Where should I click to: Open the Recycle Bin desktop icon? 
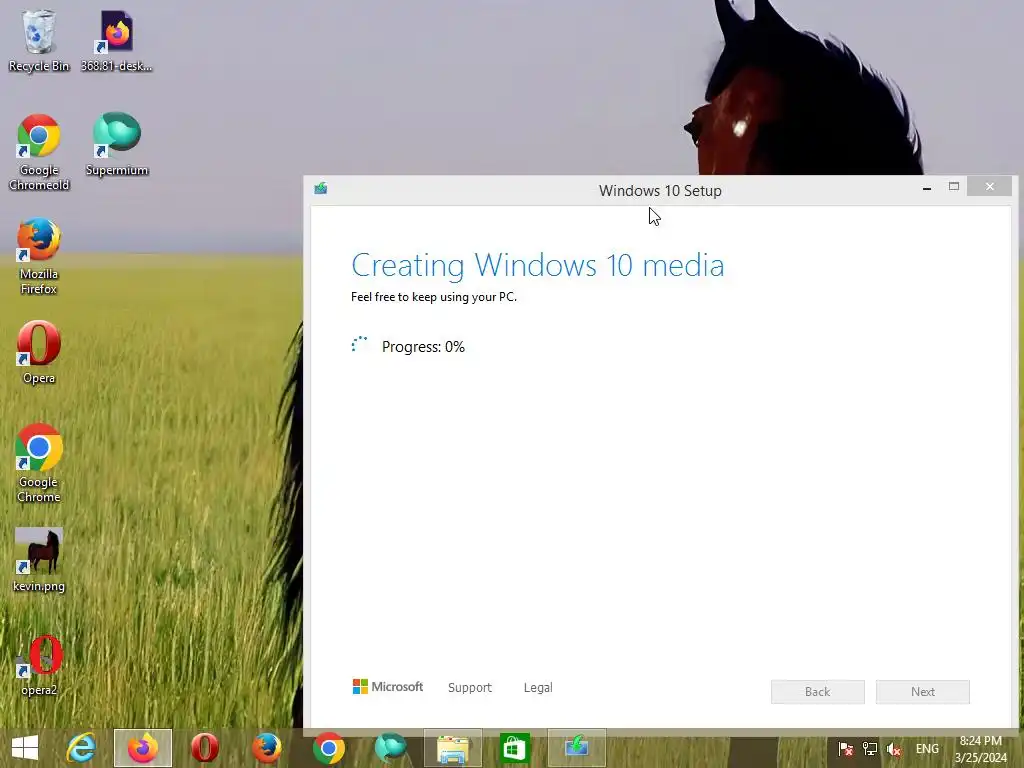tap(39, 40)
